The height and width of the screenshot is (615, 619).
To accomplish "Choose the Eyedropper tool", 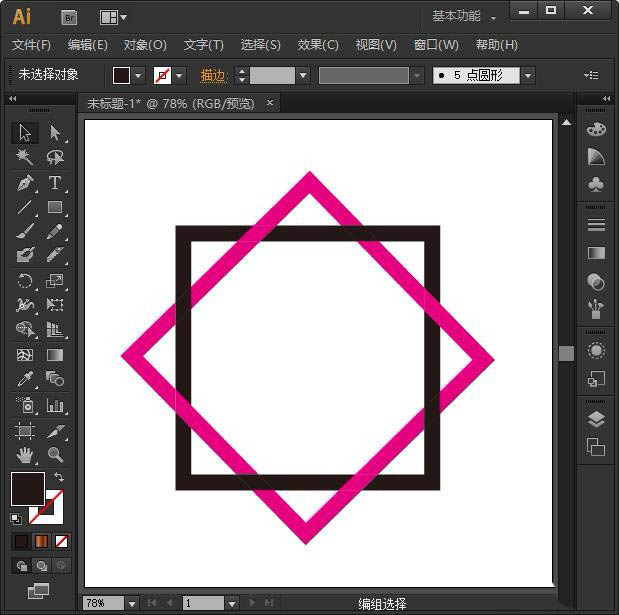I will click(25, 379).
